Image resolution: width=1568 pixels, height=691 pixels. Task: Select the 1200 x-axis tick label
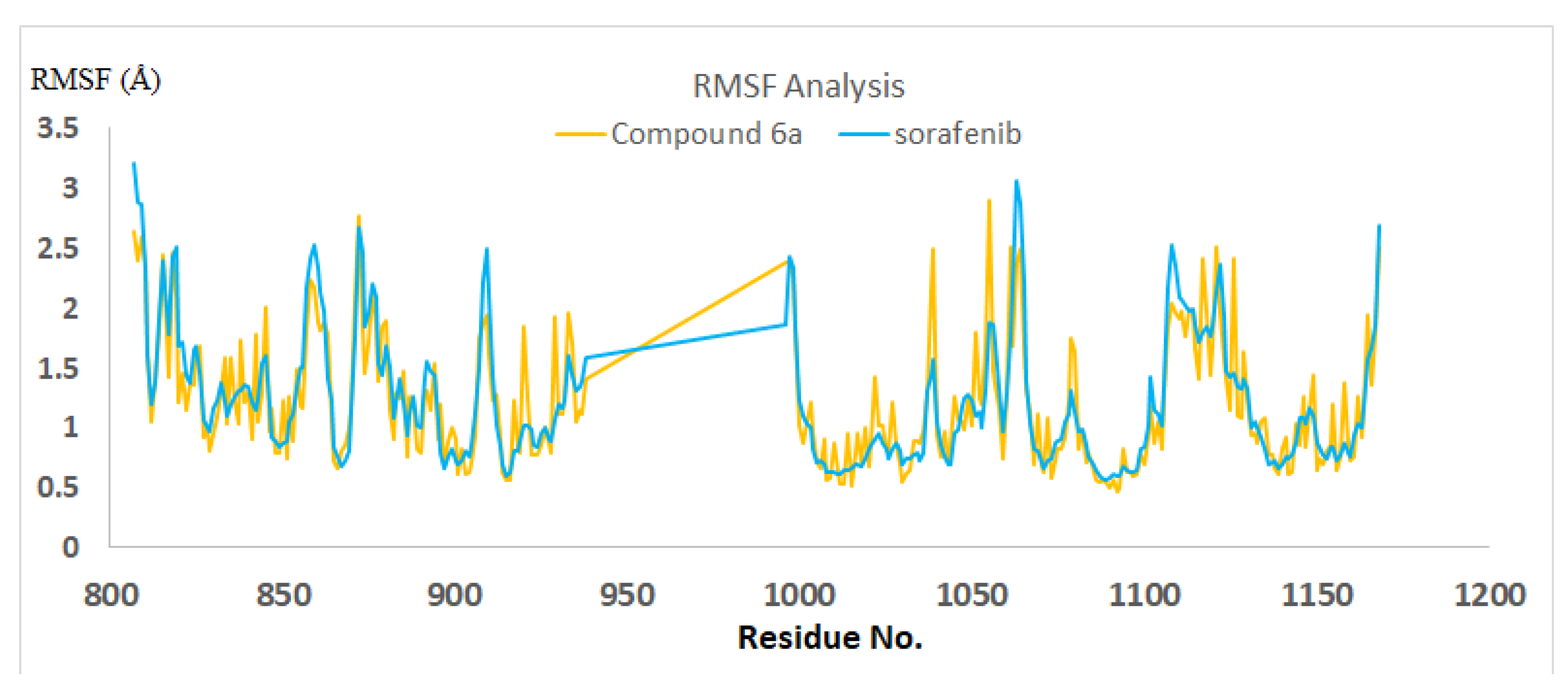point(1490,595)
